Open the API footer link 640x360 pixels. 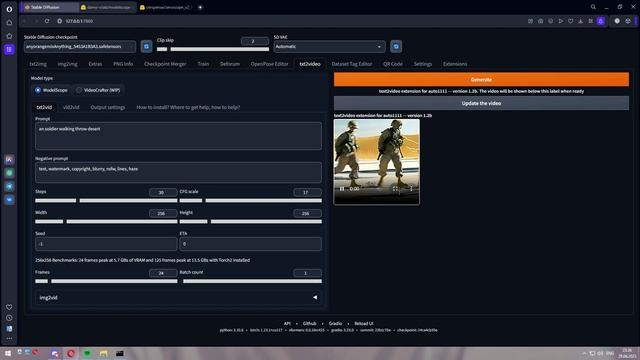point(287,323)
